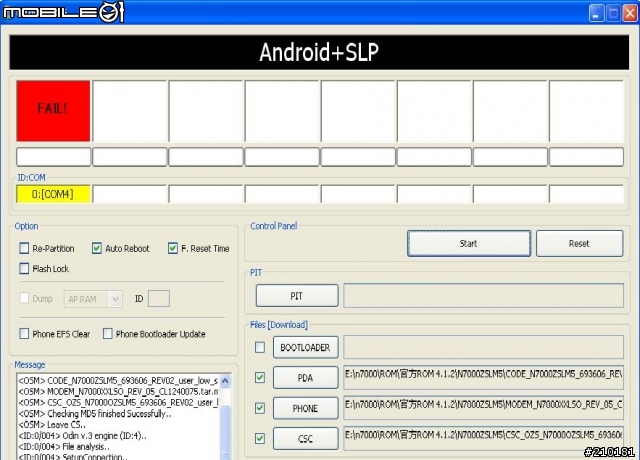Check the BOOTLOADER file checkbox
Screen dimensions: 640x460
pyautogui.click(x=260, y=347)
